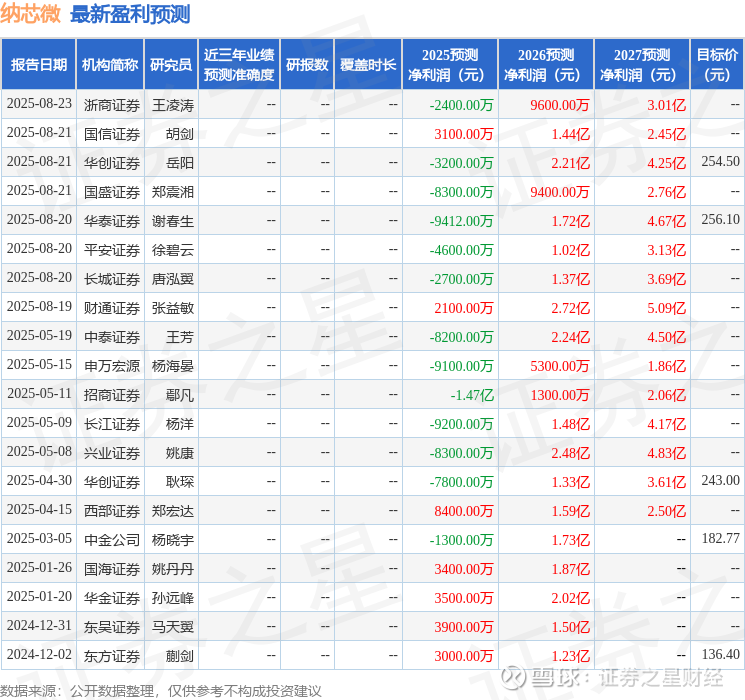Select the target price 182.77
The width and height of the screenshot is (745, 700).
[720, 538]
